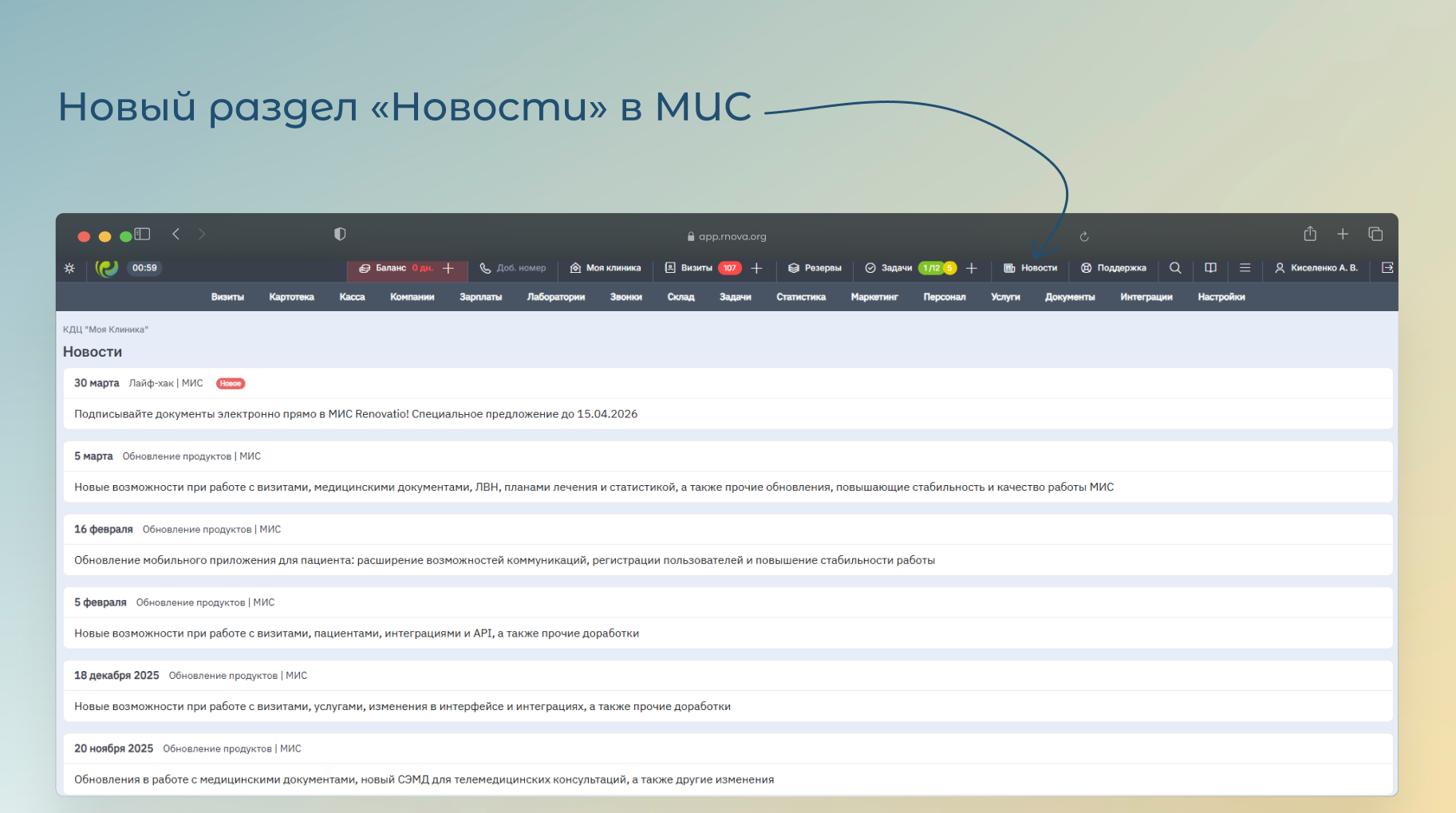Image resolution: width=1456 pixels, height=813 pixels.
Task: Open Резервы section
Action: point(815,268)
